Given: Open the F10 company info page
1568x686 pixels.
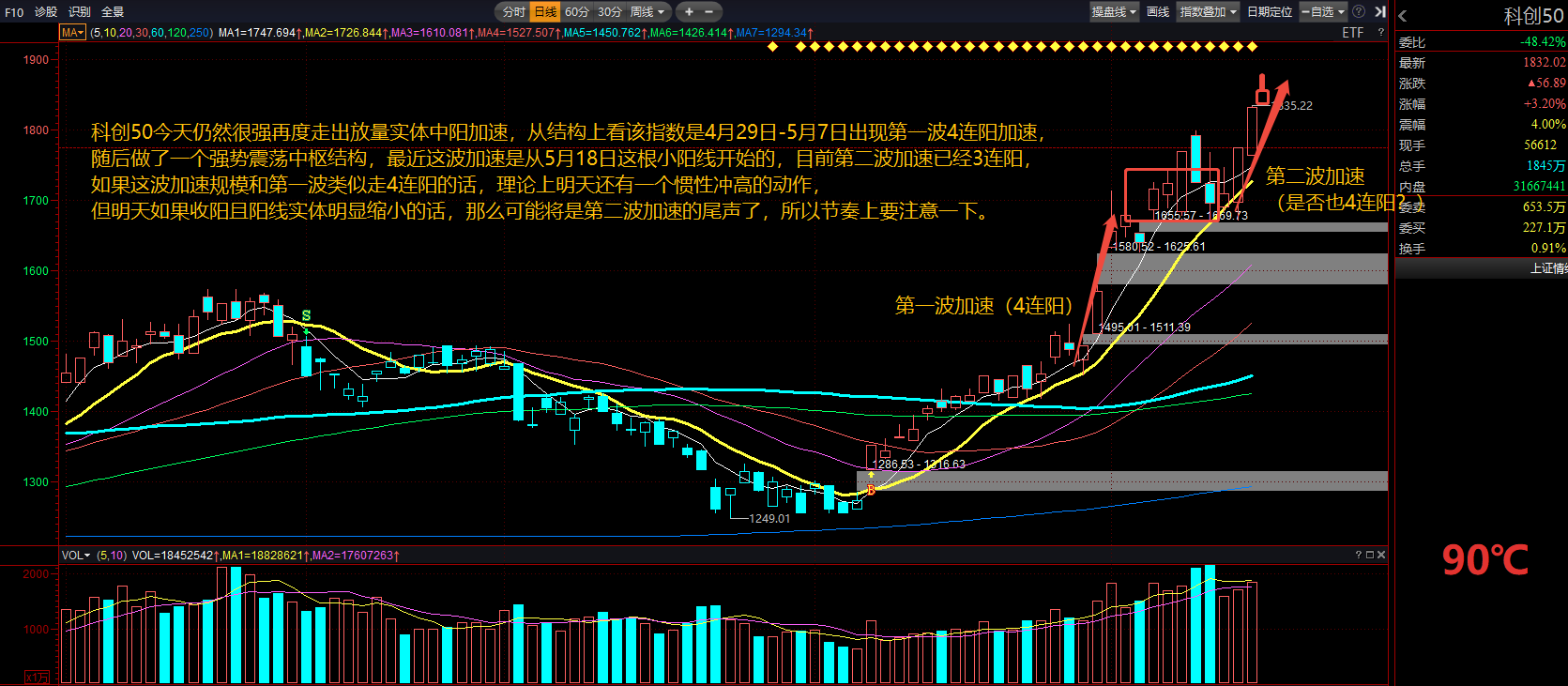Looking at the screenshot, I should (x=14, y=12).
